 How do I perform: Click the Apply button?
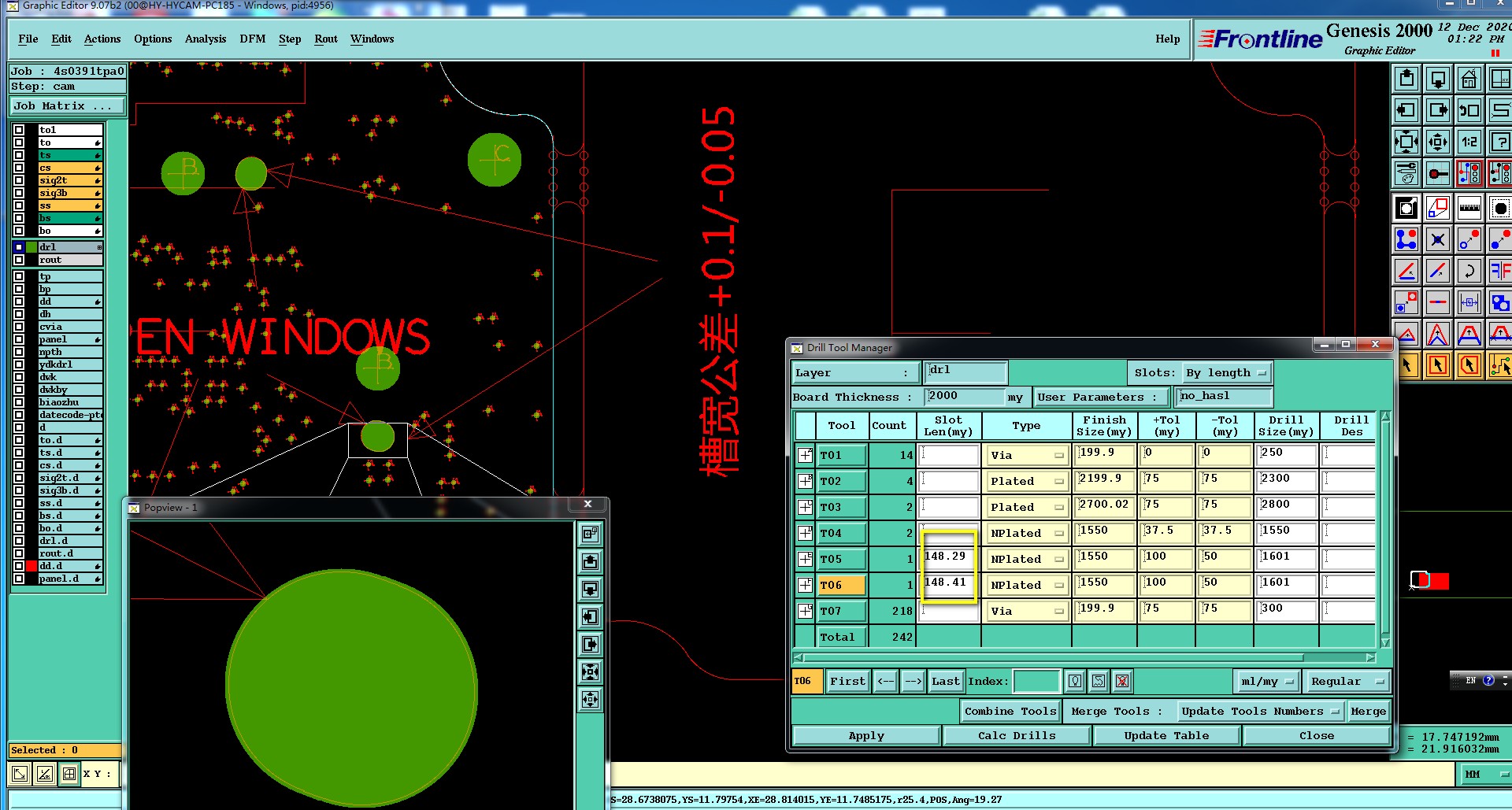coord(866,735)
